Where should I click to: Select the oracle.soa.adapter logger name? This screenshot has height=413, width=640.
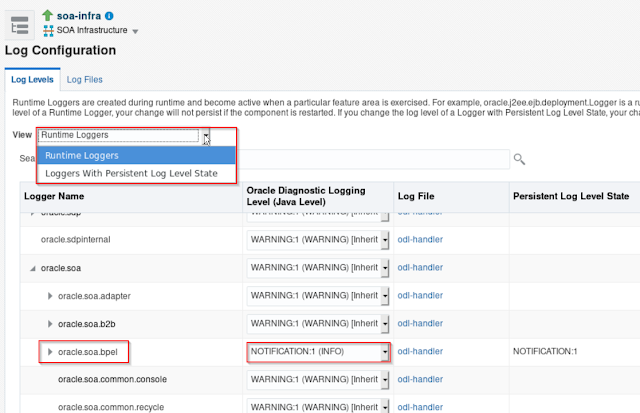click(94, 296)
